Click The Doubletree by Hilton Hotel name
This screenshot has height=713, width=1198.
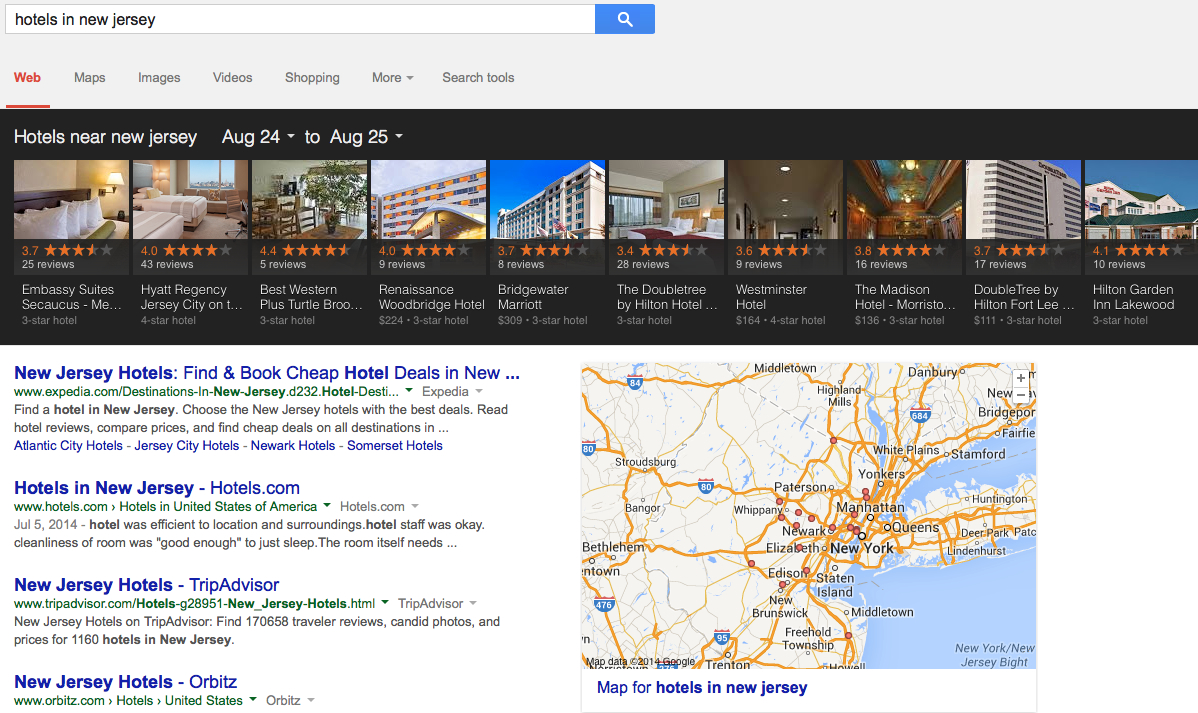(x=667, y=297)
